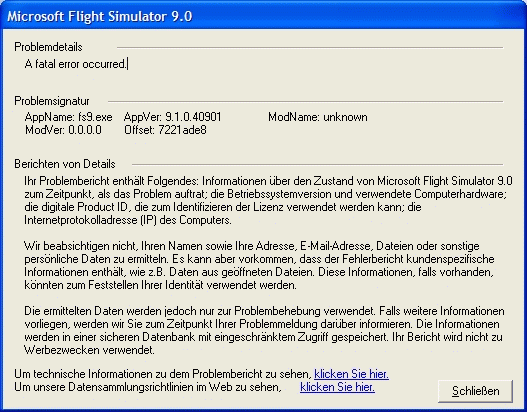
Task: Click the 'Um unsere Datensammlungsrichtlinien' sentence text
Action: 148,387
